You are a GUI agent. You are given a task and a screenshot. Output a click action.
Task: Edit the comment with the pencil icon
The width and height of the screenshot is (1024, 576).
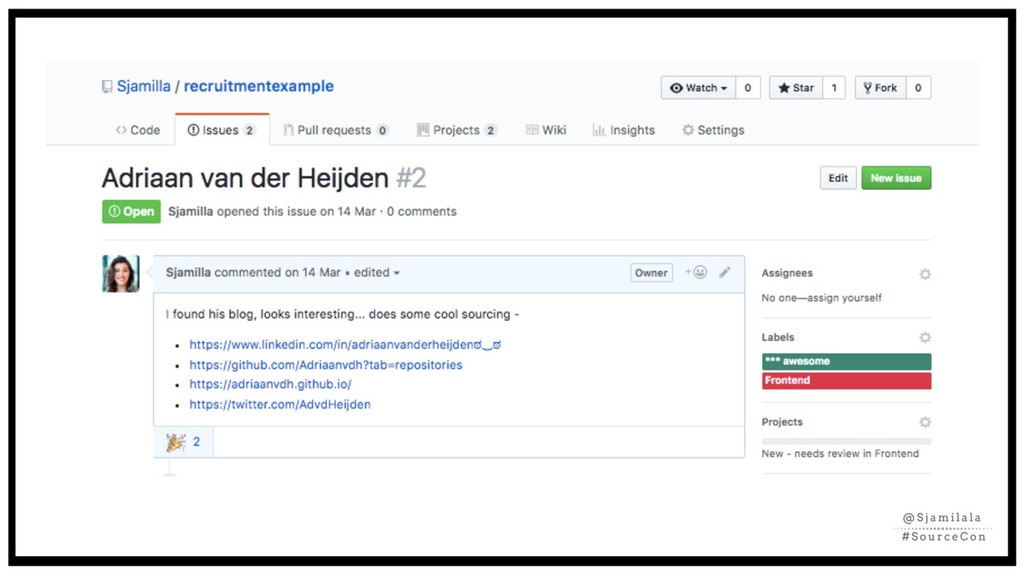tap(725, 272)
